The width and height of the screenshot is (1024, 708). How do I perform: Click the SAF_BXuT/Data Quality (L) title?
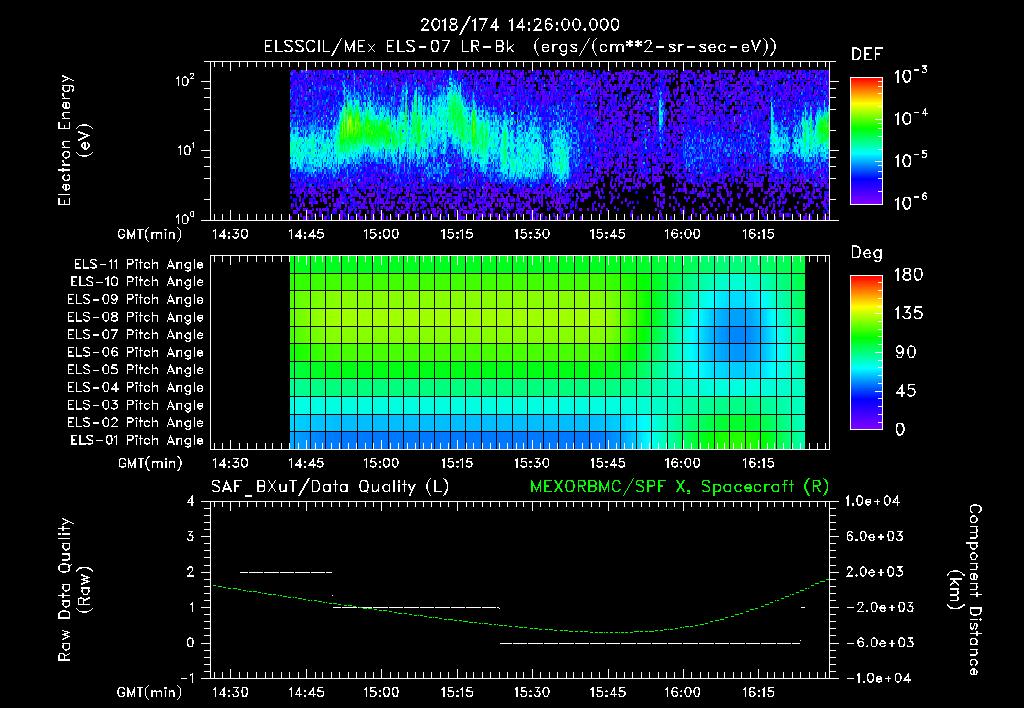pyautogui.click(x=330, y=487)
